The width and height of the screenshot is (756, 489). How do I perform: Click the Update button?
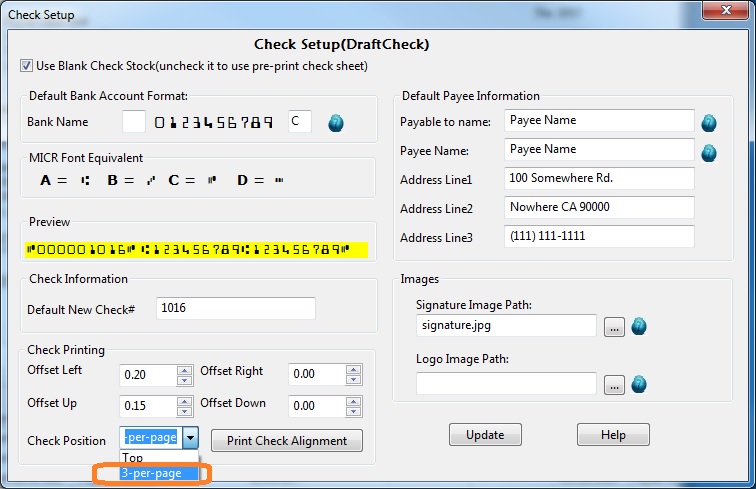[485, 435]
